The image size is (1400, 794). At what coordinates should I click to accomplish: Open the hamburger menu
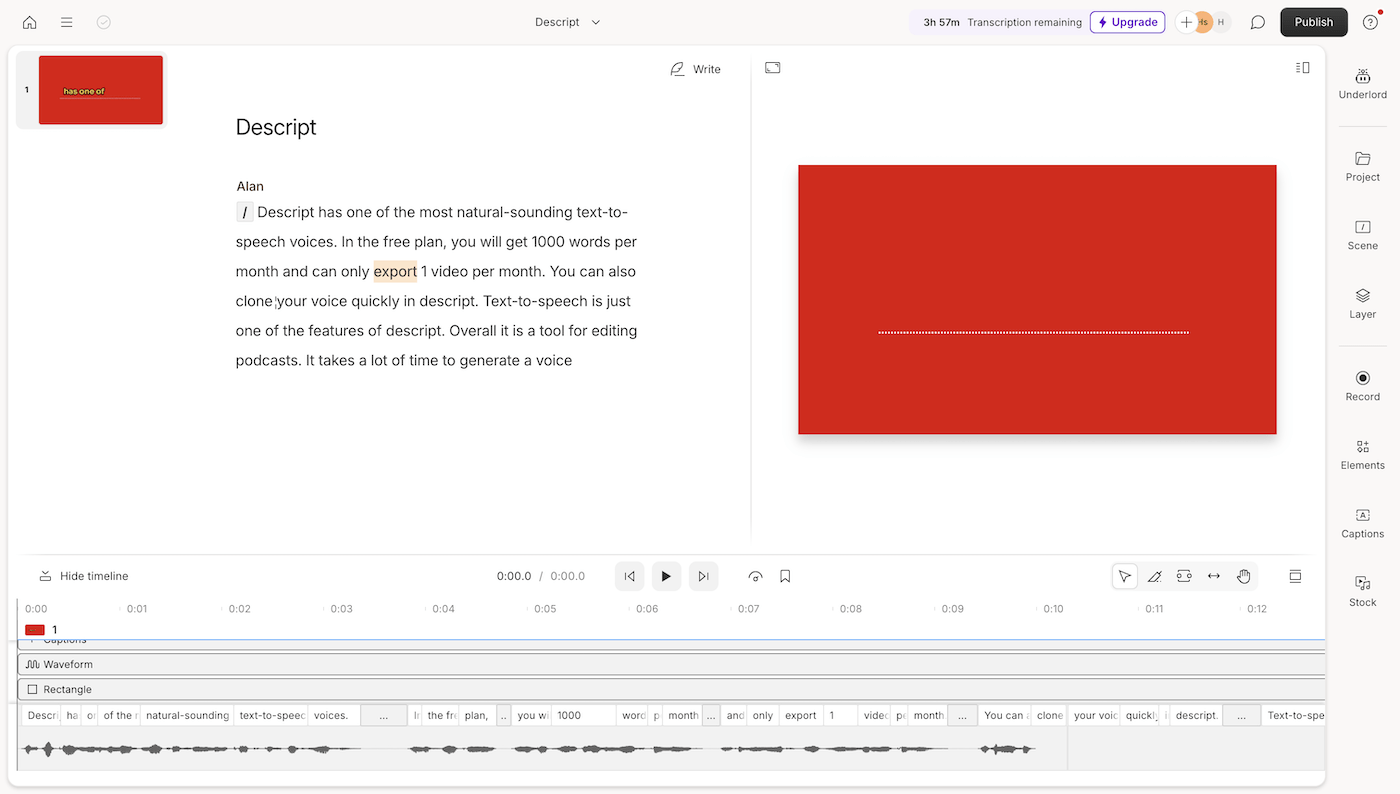[66, 22]
